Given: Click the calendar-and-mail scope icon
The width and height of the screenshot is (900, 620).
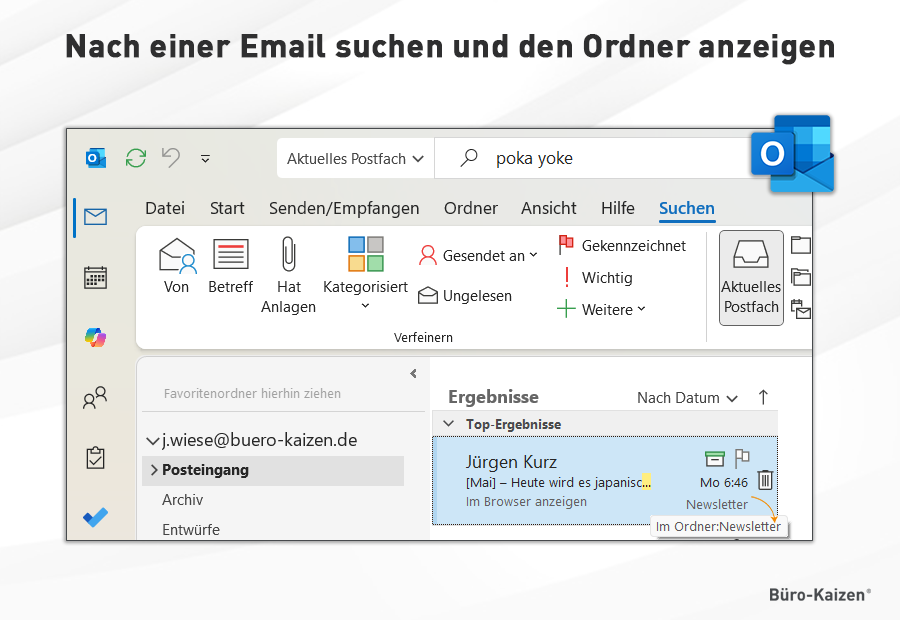Looking at the screenshot, I should click(x=800, y=309).
